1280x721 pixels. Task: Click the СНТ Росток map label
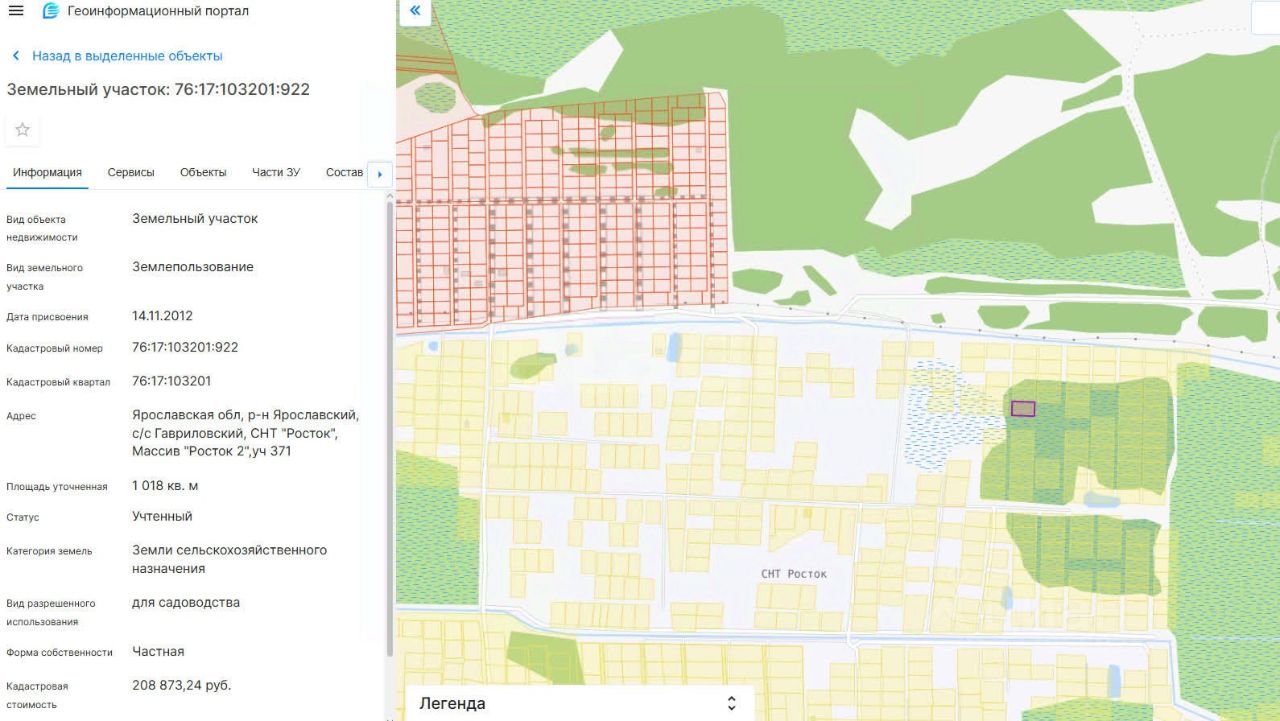click(794, 574)
